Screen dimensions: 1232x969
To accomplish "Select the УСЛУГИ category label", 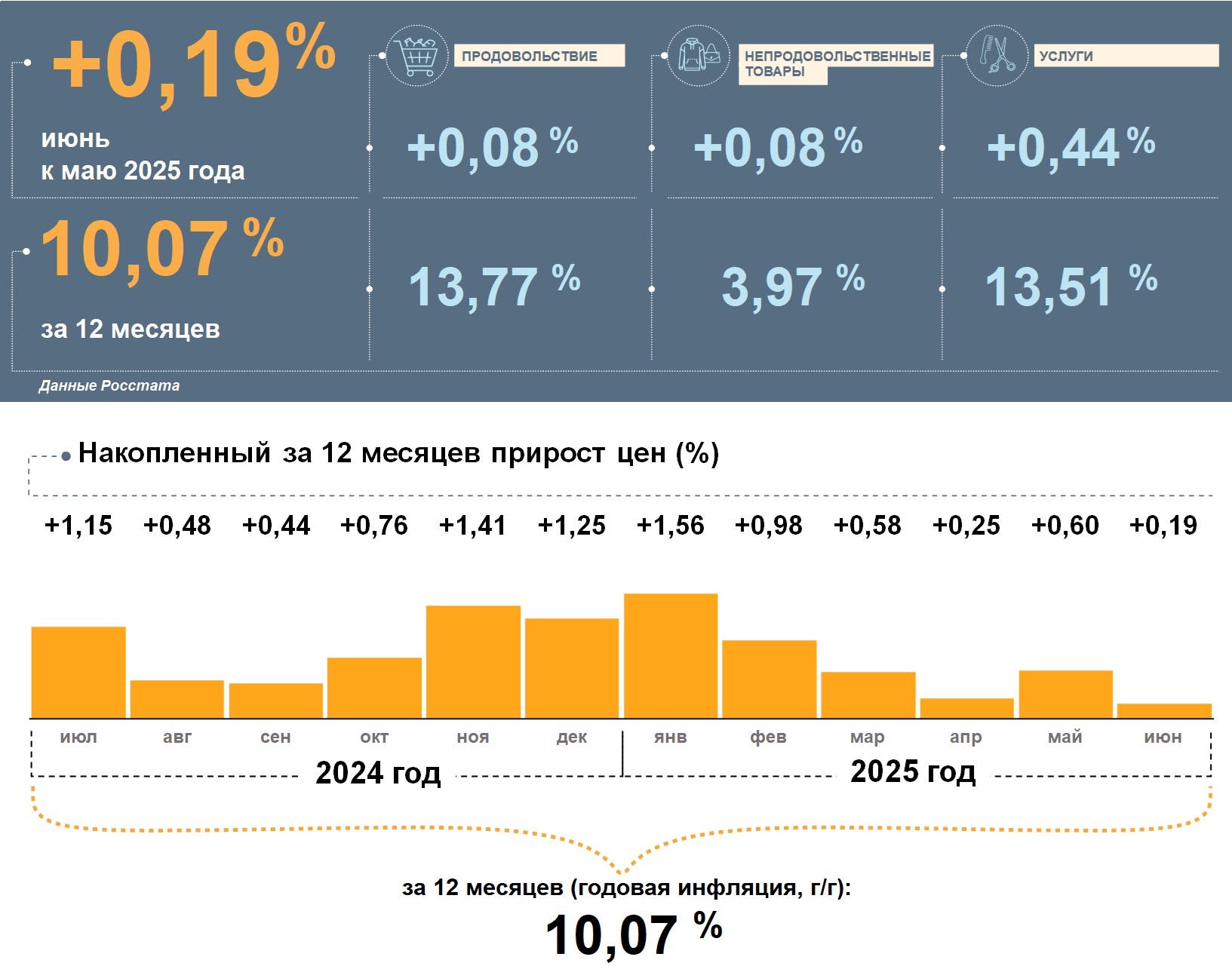I will coord(1125,56).
